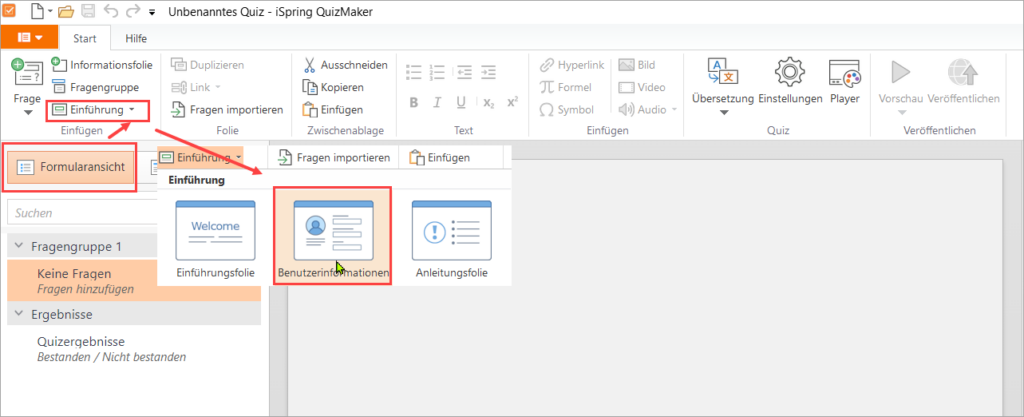Click into the Suchen search field
Screen dimensions: 1024x417
click(82, 213)
